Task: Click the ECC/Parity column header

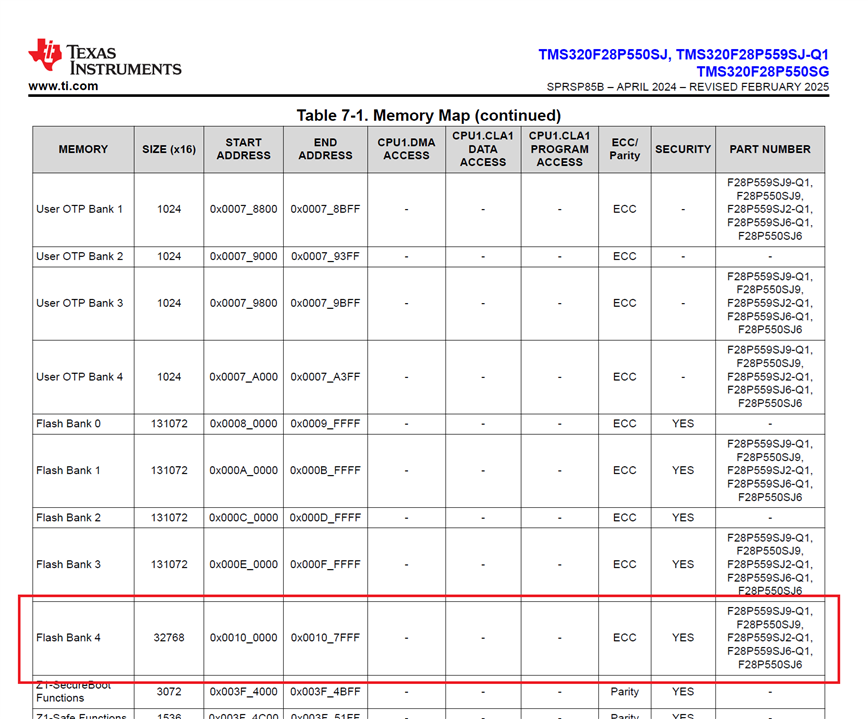Action: click(624, 149)
